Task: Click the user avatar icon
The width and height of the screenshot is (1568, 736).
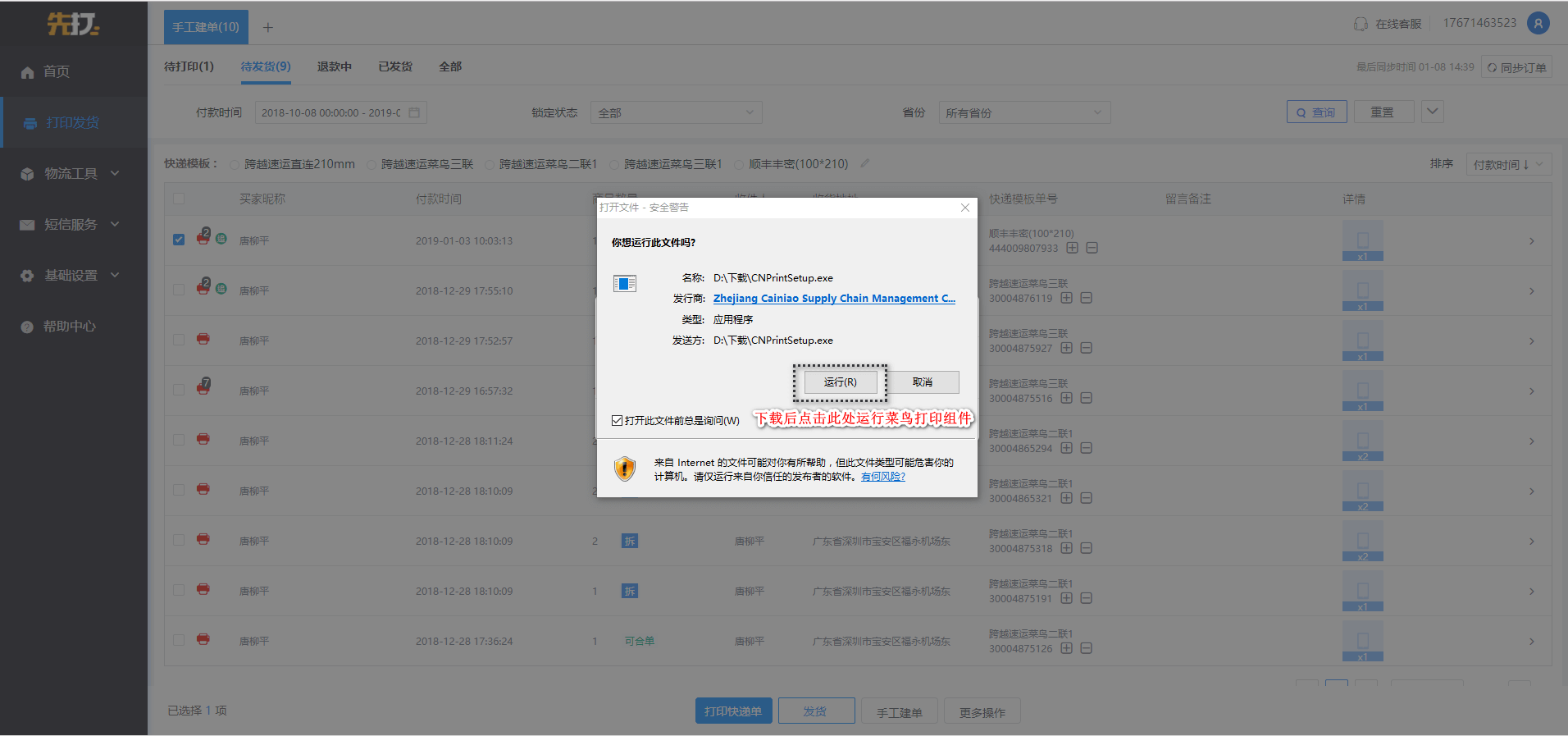Action: tap(1538, 23)
